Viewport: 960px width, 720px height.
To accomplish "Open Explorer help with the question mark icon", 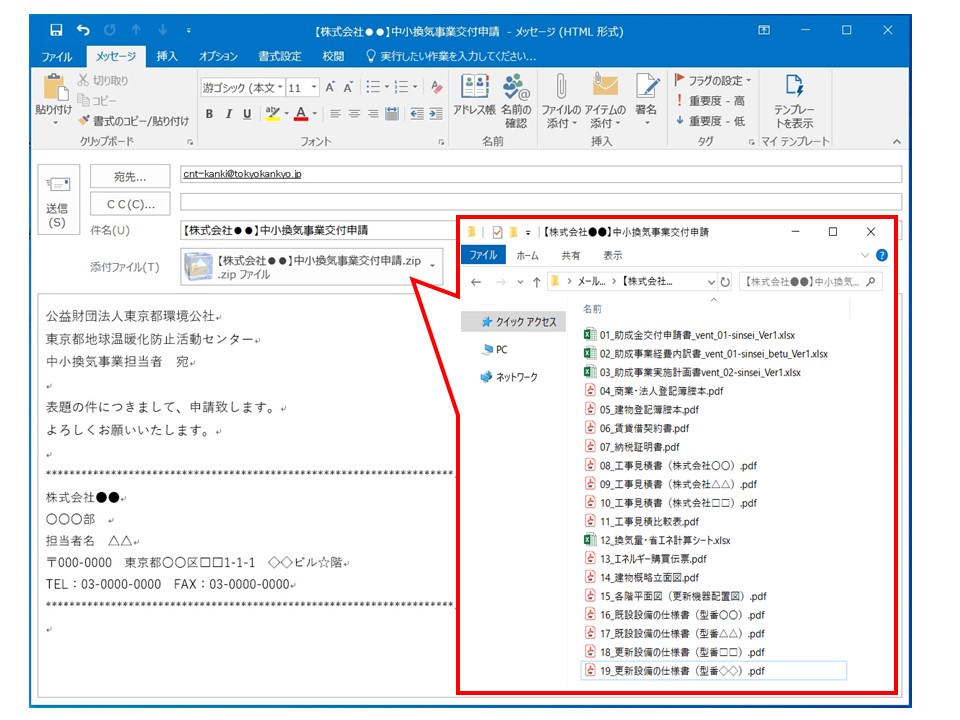I will click(882, 255).
